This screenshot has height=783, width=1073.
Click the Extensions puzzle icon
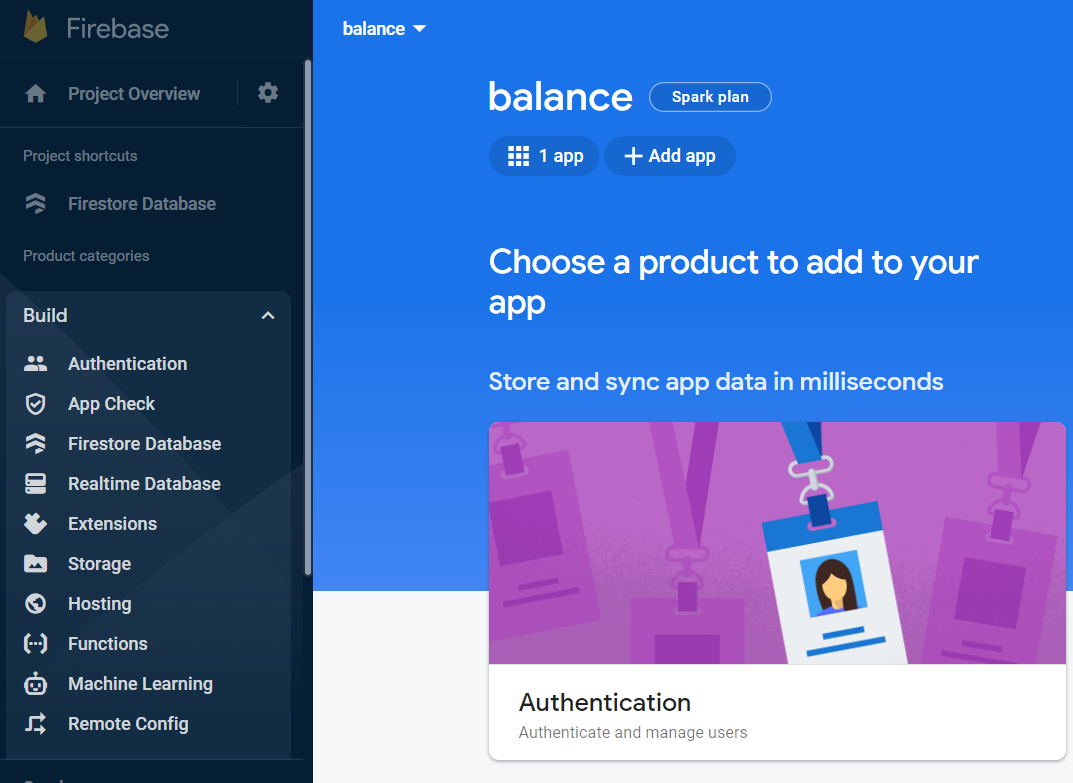pos(36,524)
